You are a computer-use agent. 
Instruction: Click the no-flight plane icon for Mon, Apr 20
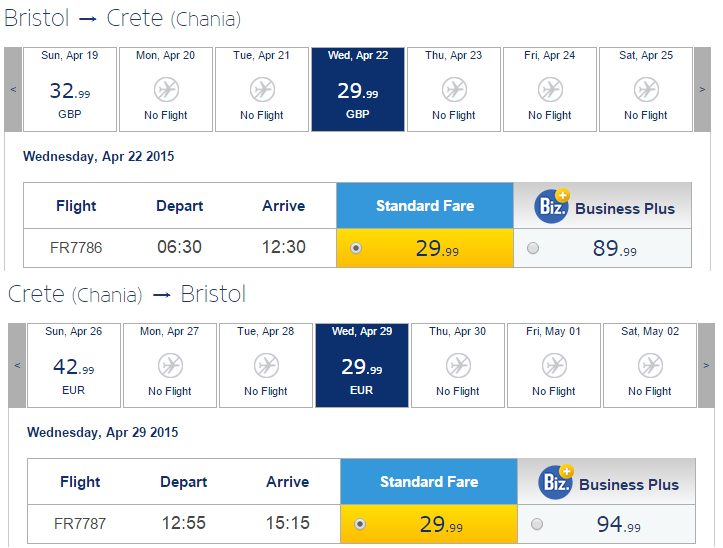coord(166,89)
